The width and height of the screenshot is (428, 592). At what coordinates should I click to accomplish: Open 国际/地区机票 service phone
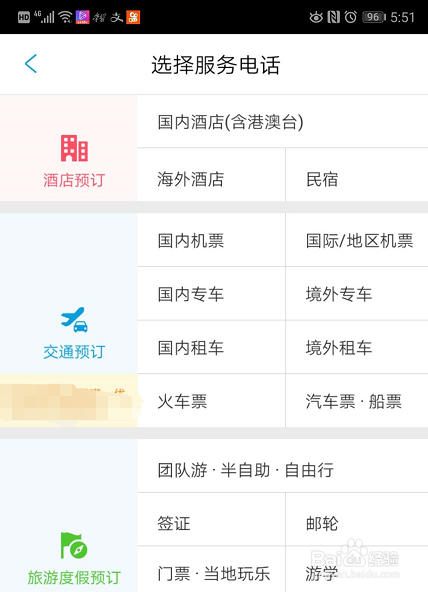pos(357,240)
